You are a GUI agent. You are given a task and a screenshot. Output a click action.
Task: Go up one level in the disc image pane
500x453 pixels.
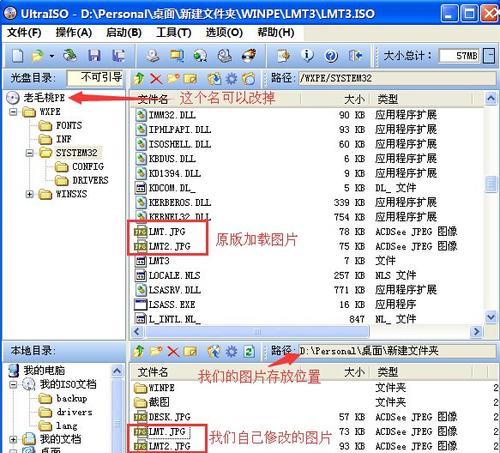click(x=139, y=79)
